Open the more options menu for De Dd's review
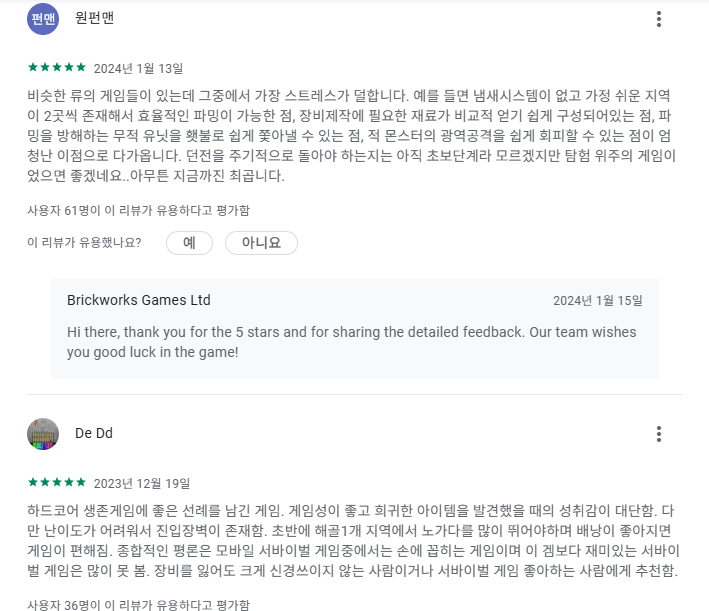The height and width of the screenshot is (611, 709). pos(659,434)
